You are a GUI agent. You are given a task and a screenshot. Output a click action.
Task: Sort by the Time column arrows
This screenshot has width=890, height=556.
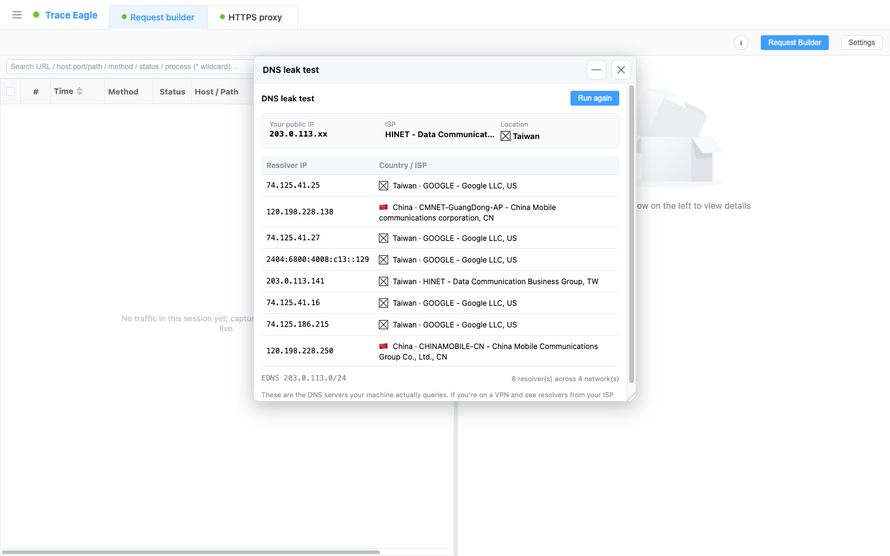tap(79, 91)
